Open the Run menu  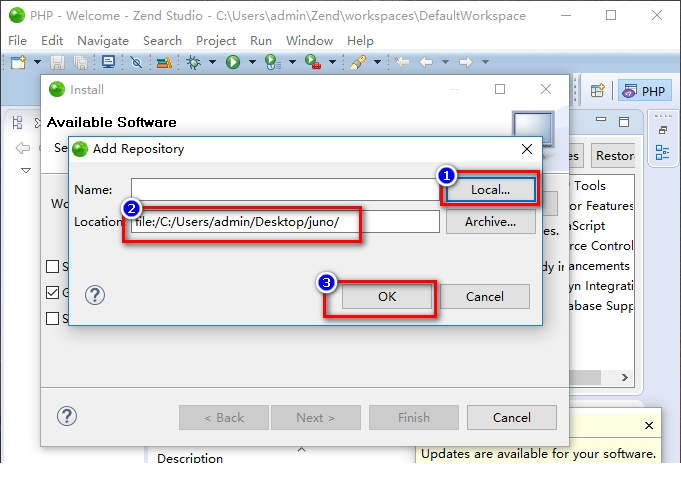pos(261,41)
